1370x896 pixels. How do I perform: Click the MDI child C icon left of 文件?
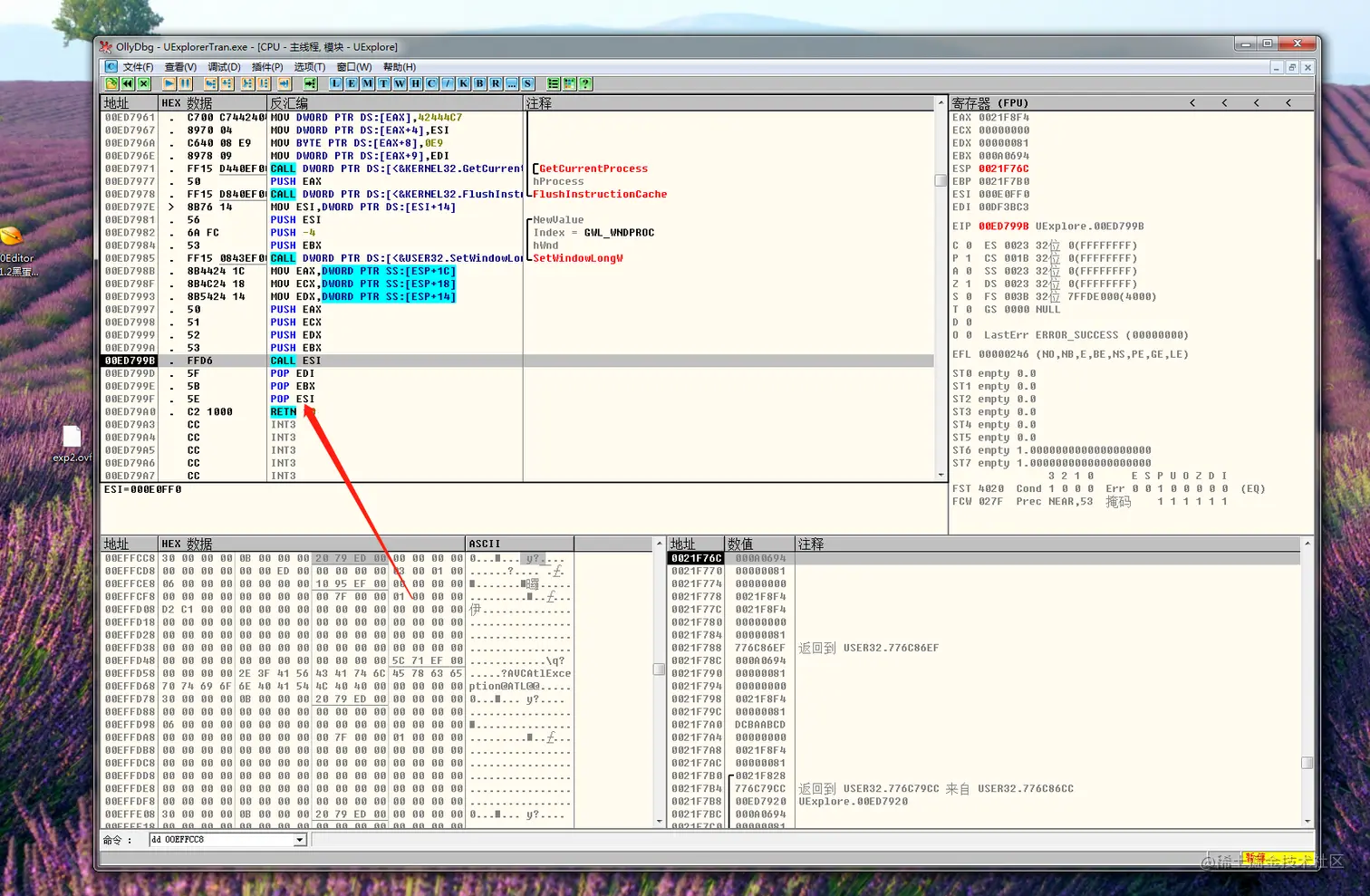[x=111, y=66]
